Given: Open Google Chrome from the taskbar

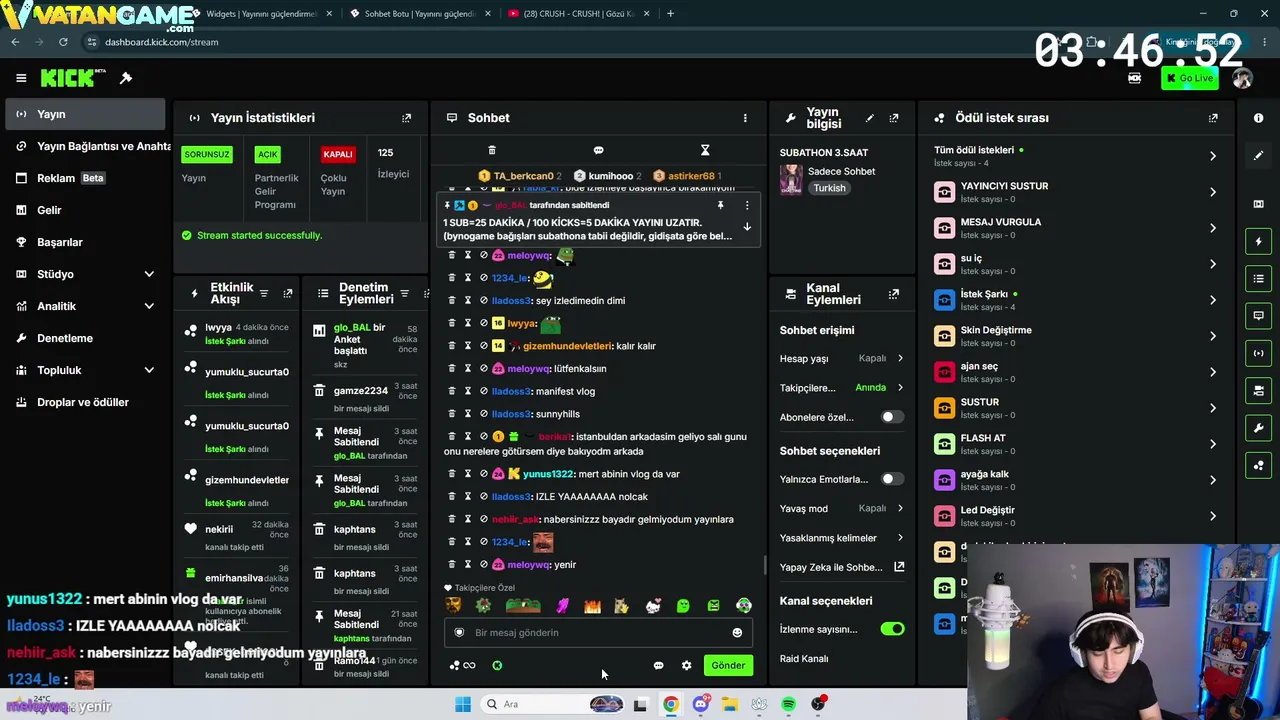Looking at the screenshot, I should tap(670, 704).
